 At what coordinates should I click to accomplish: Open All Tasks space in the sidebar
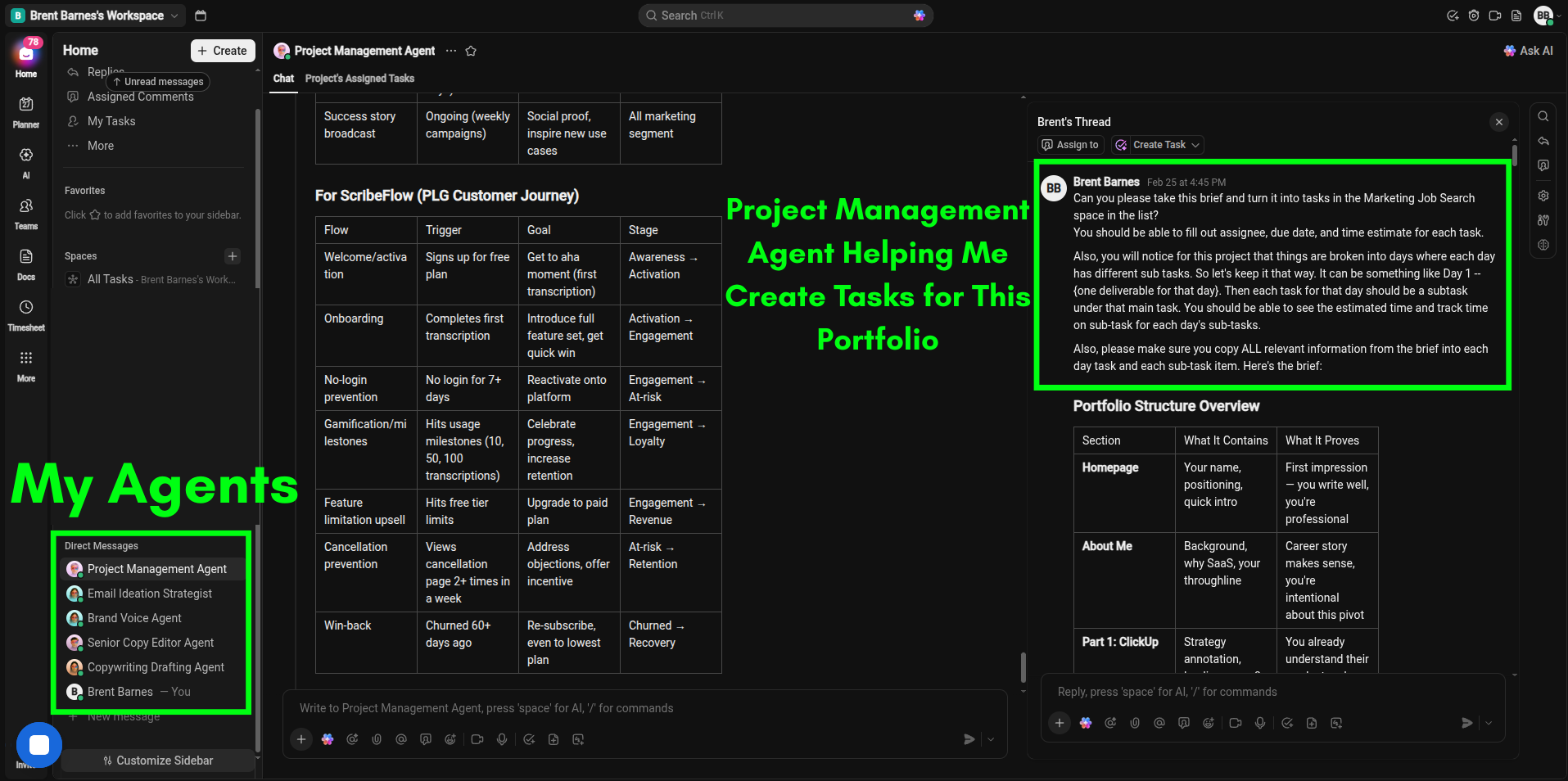[x=156, y=279]
